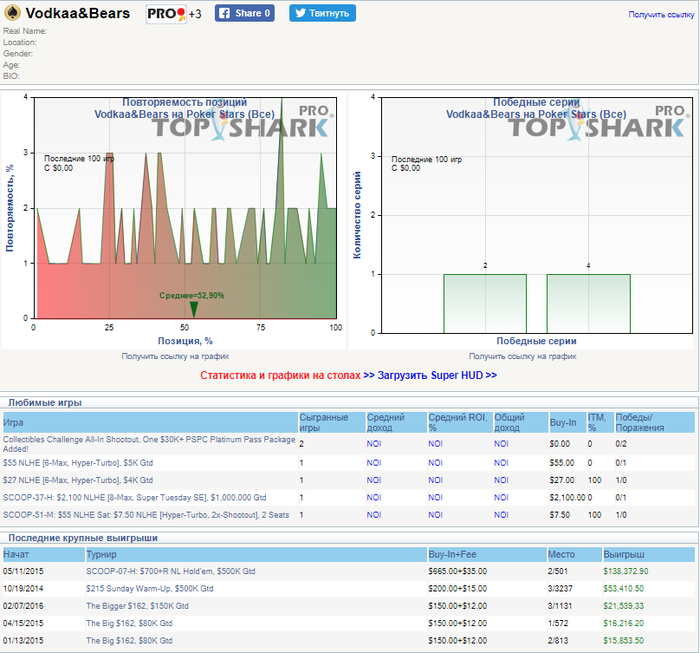This screenshot has width=700, height=653.
Task: Click the Получить ссылку link at top right
Action: pos(661,15)
